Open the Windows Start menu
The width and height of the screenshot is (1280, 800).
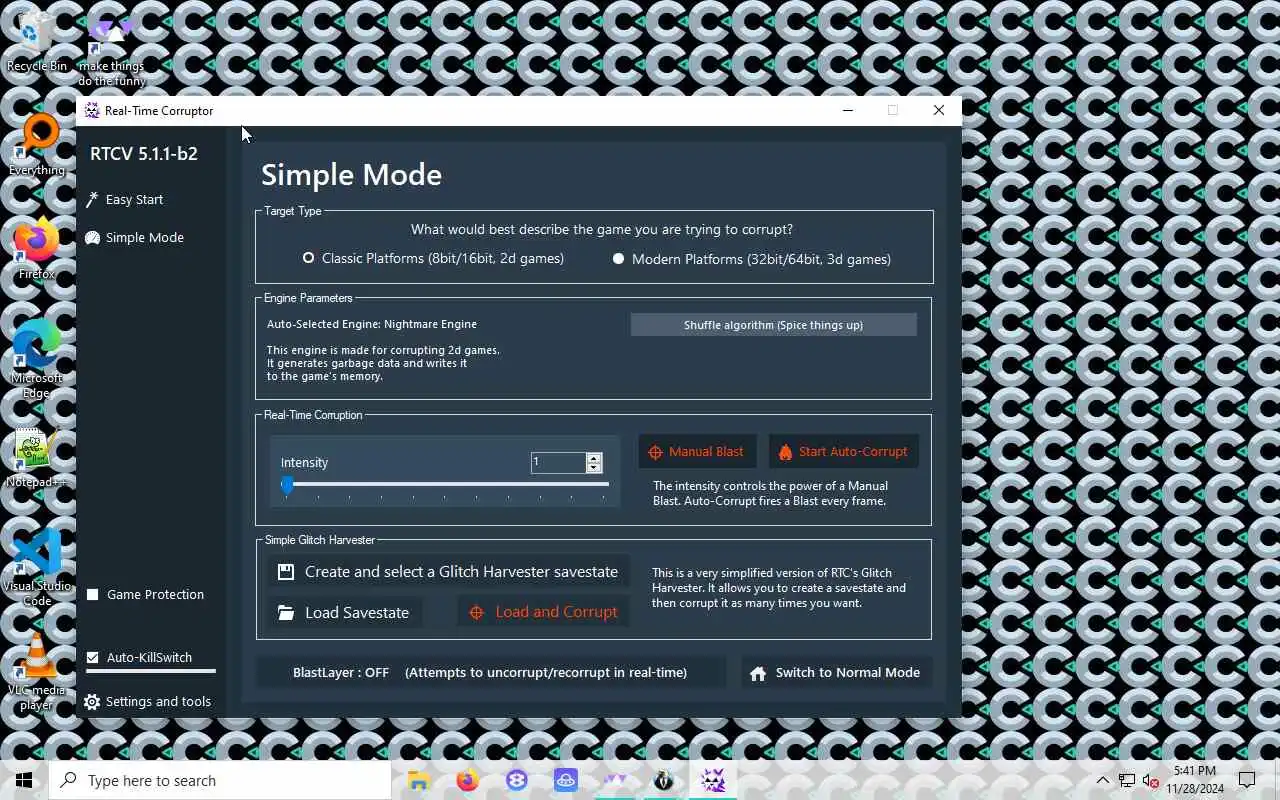click(24, 780)
